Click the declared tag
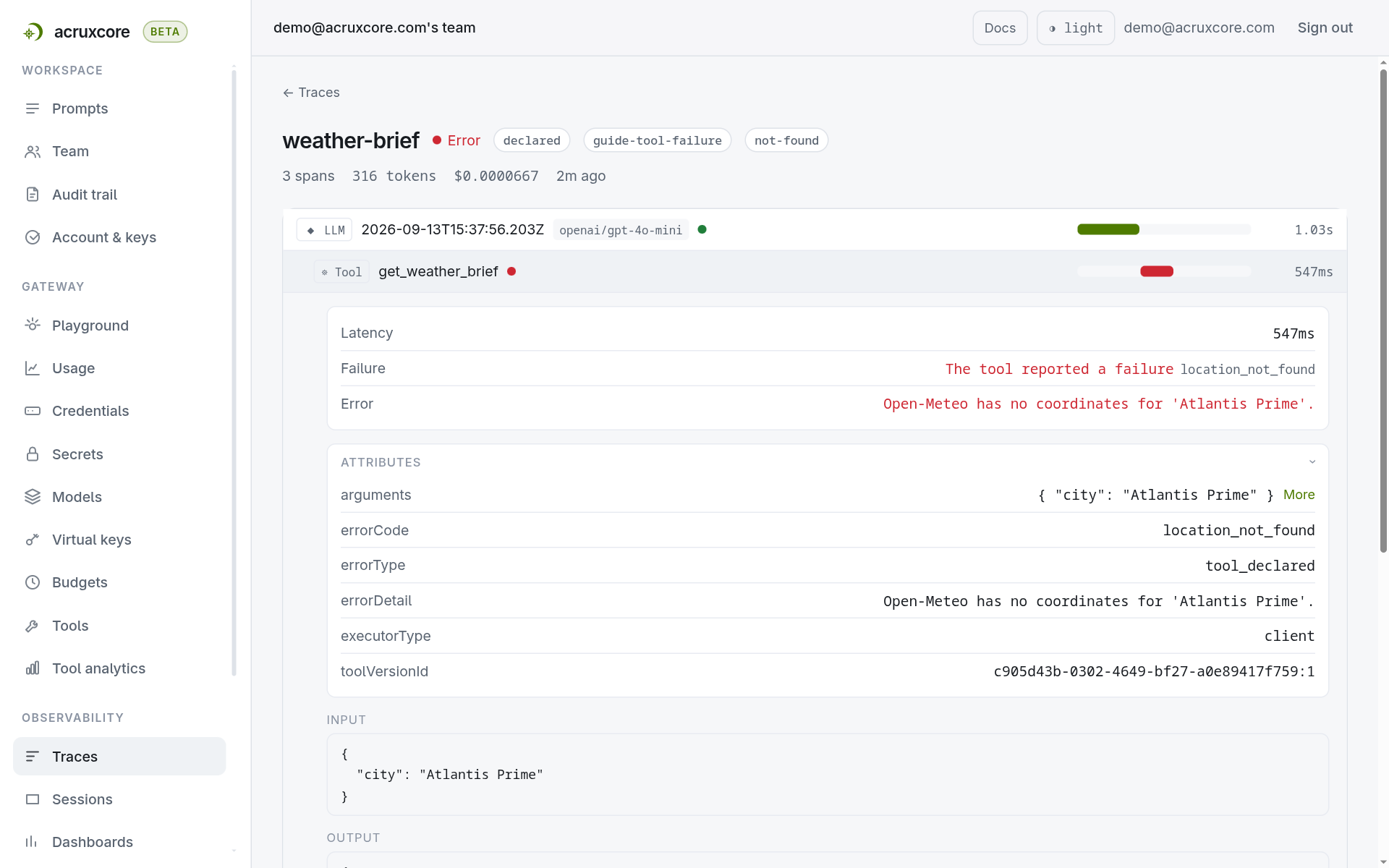1389x868 pixels. (532, 140)
